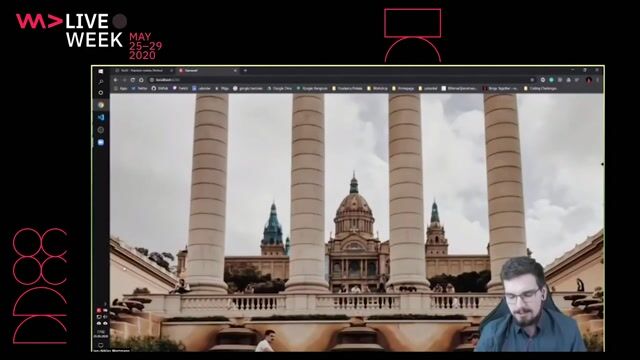Switch to the first browser tab
This screenshot has height=360, width=640.
point(144,71)
